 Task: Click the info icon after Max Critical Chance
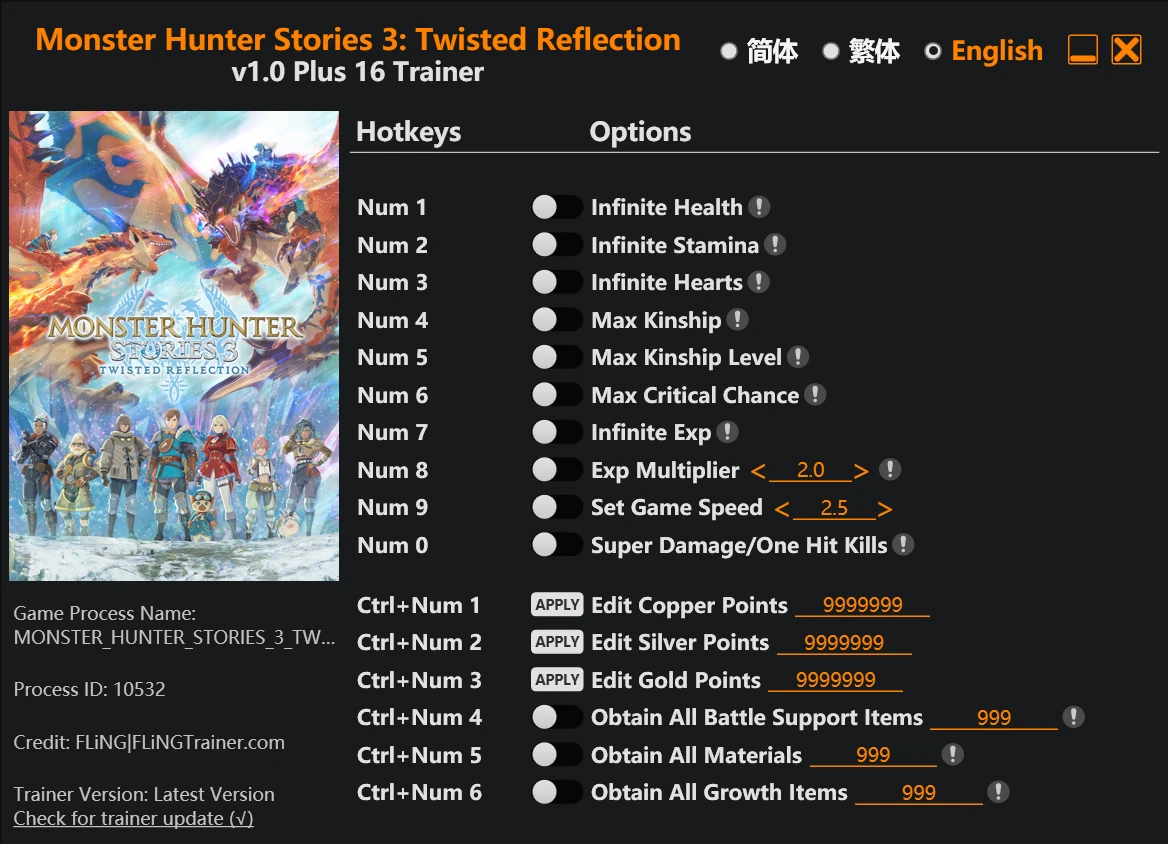coord(815,394)
